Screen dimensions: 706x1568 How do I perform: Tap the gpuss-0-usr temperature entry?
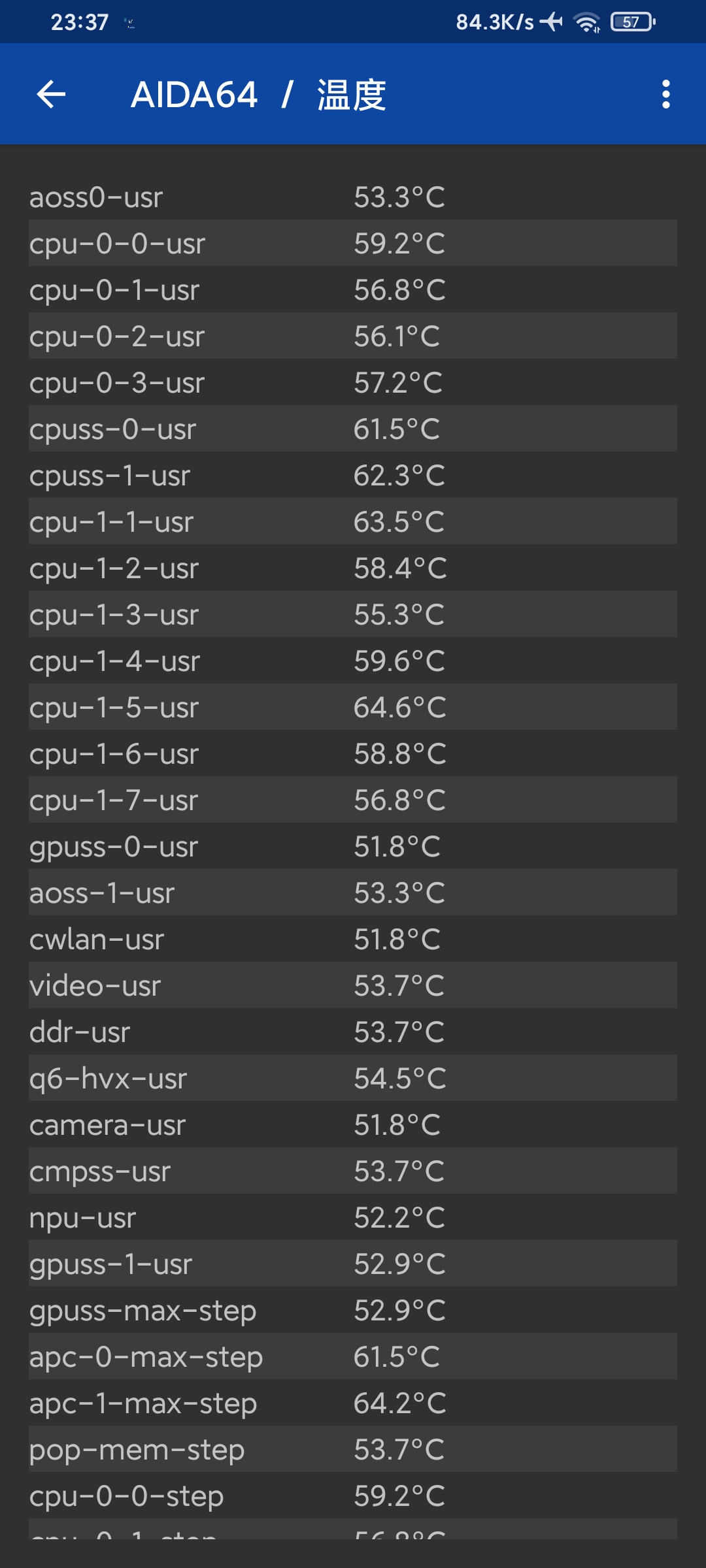tap(353, 846)
